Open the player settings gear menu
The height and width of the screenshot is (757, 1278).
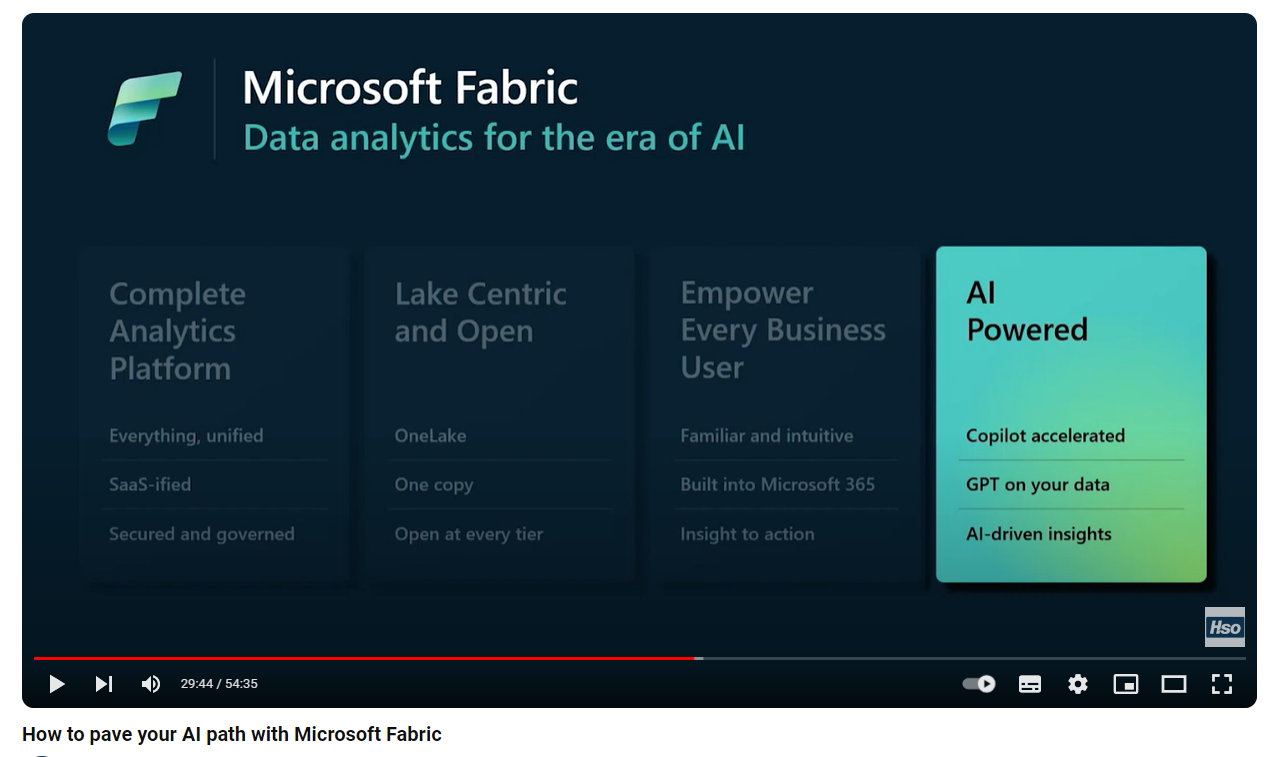coord(1077,684)
